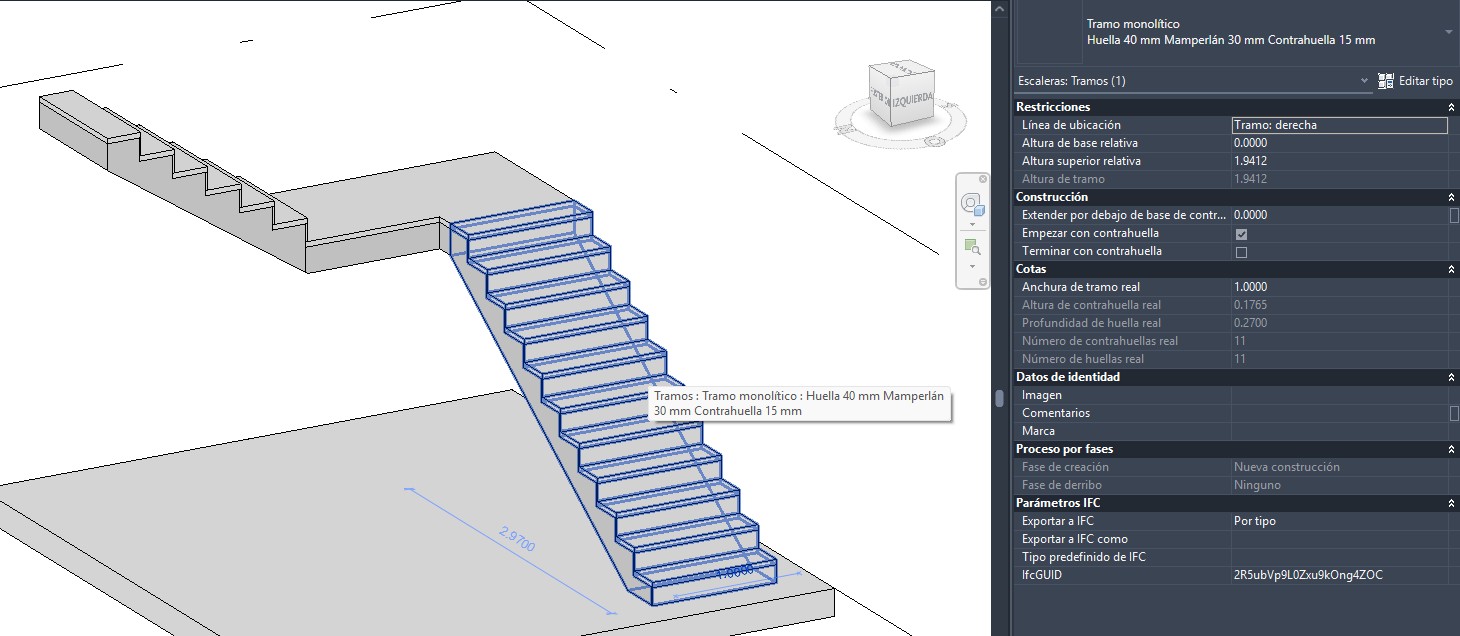The image size is (1460, 636).
Task: Click the Editar tipo button
Action: [x=1416, y=81]
